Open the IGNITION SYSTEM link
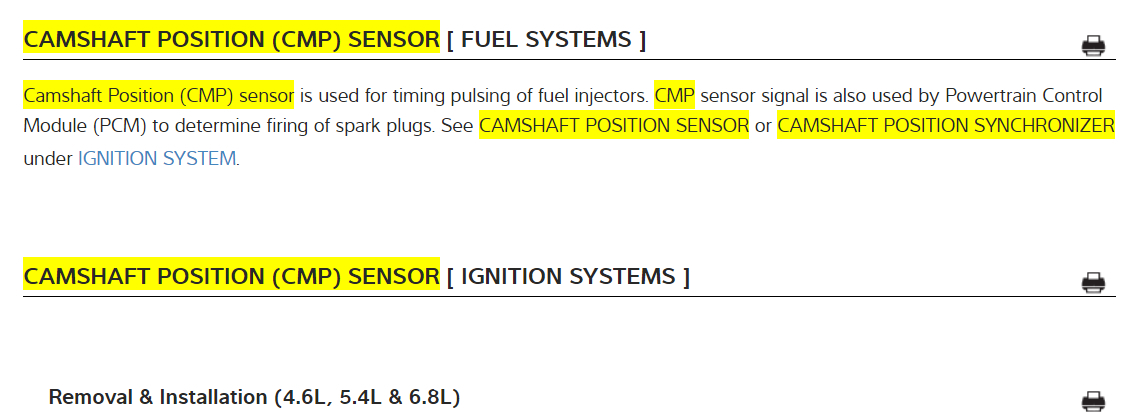 (157, 158)
